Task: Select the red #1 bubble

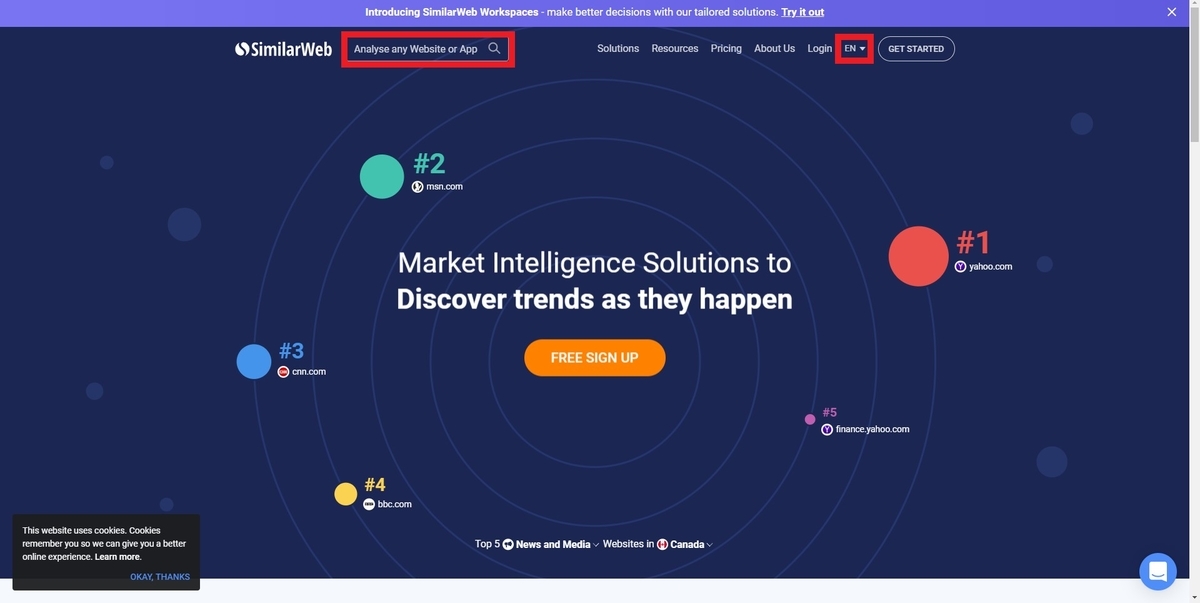Action: [x=918, y=256]
